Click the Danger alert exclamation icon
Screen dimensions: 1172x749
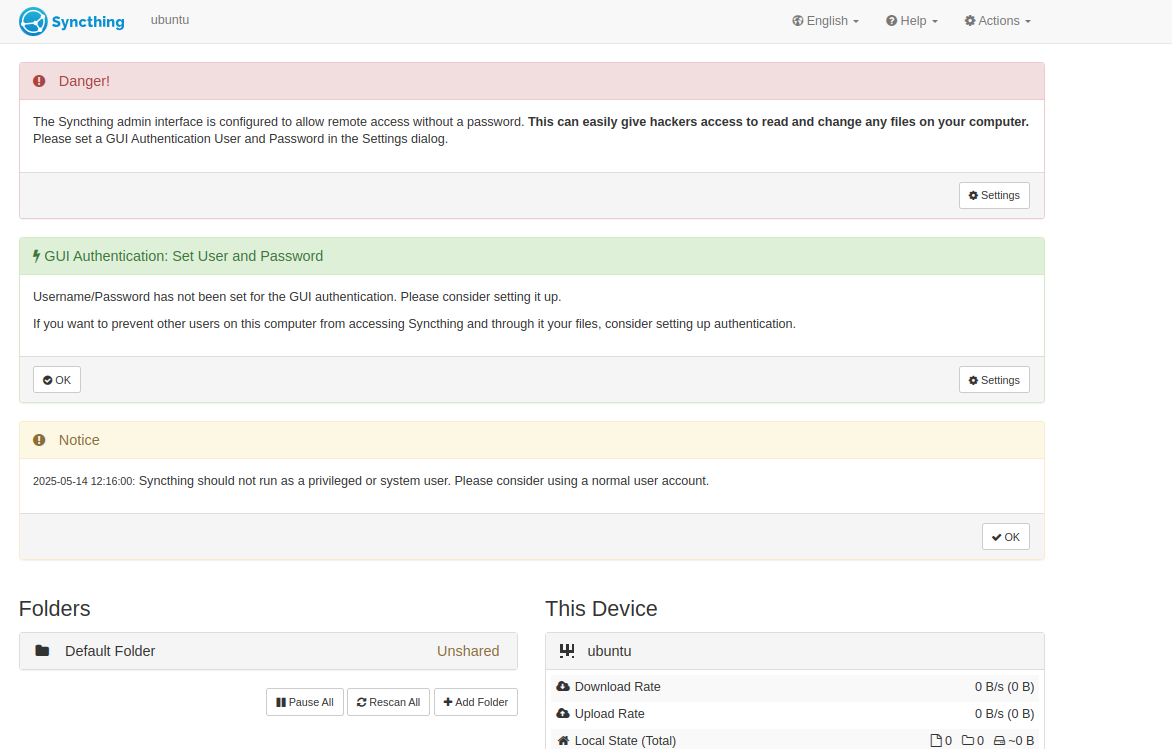pos(39,81)
